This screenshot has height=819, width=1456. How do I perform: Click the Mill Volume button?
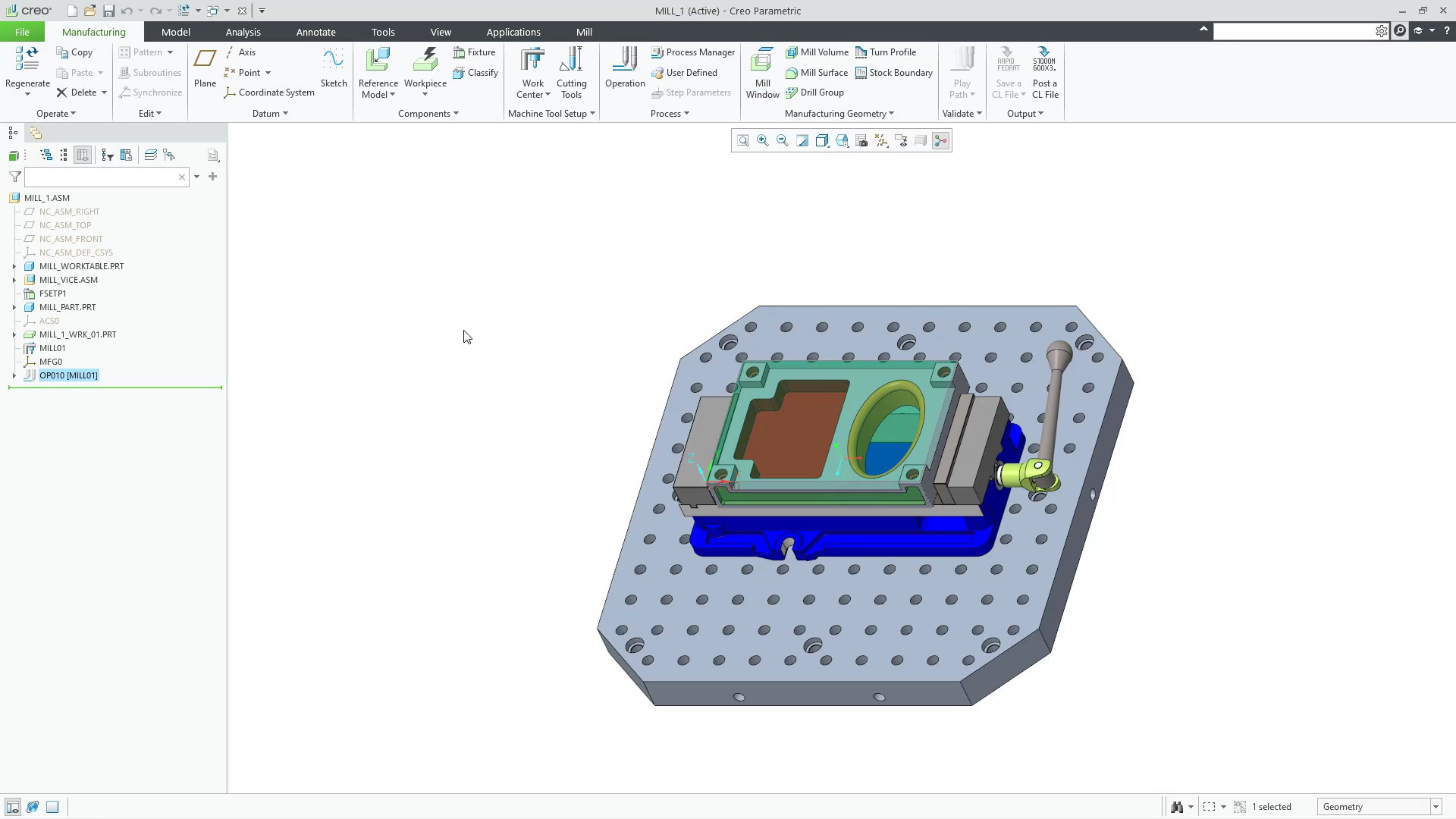817,52
